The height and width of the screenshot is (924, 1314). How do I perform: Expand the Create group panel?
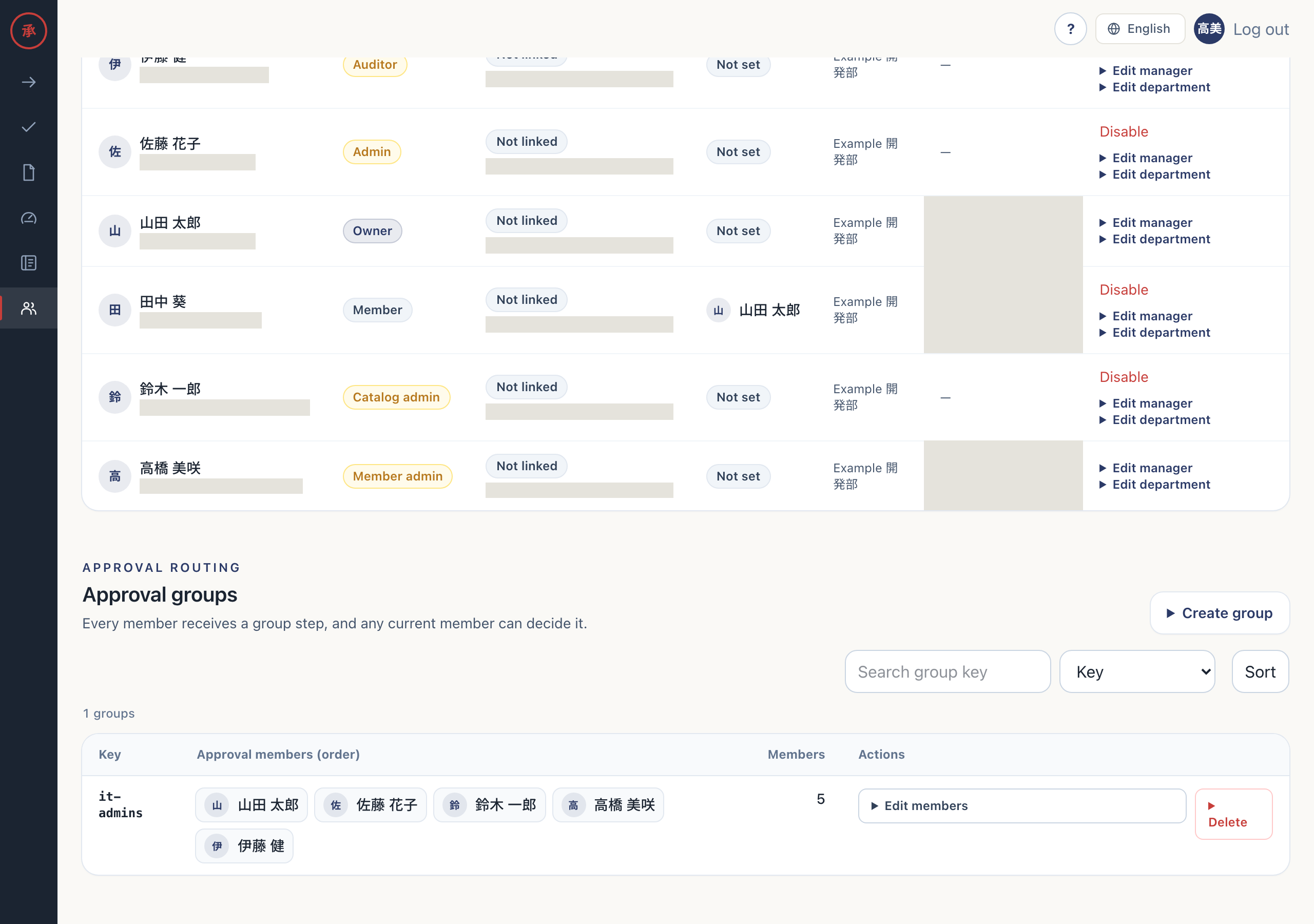pyautogui.click(x=1220, y=612)
